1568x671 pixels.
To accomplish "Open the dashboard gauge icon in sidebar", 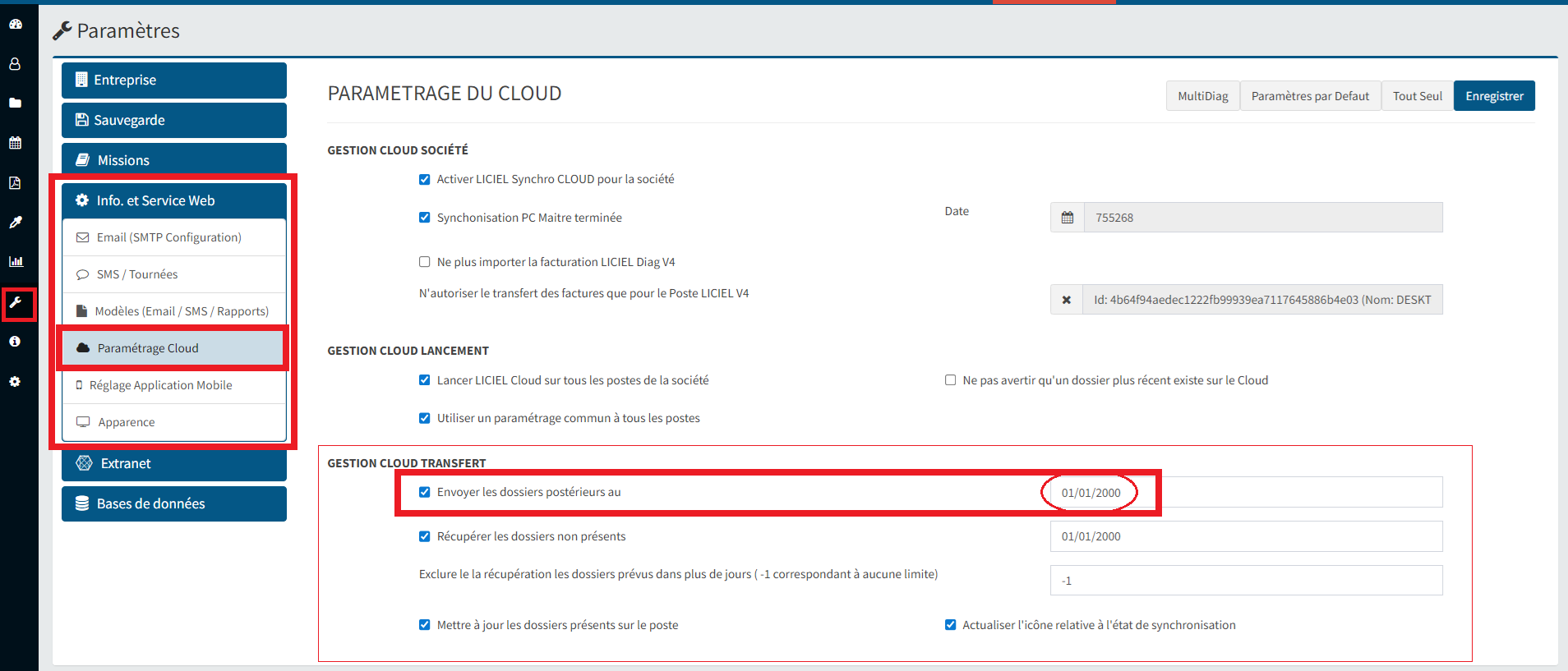I will click(15, 24).
